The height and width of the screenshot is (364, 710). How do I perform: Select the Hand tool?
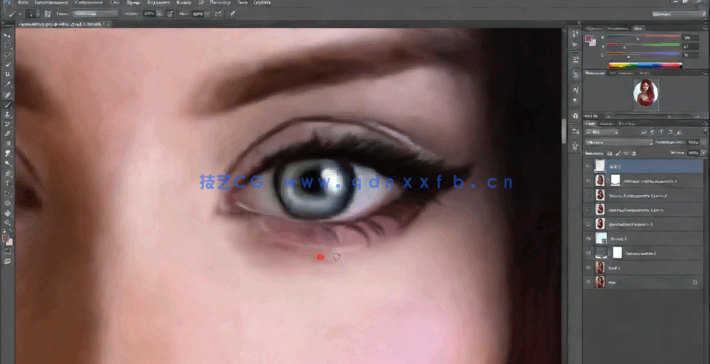[x=8, y=213]
